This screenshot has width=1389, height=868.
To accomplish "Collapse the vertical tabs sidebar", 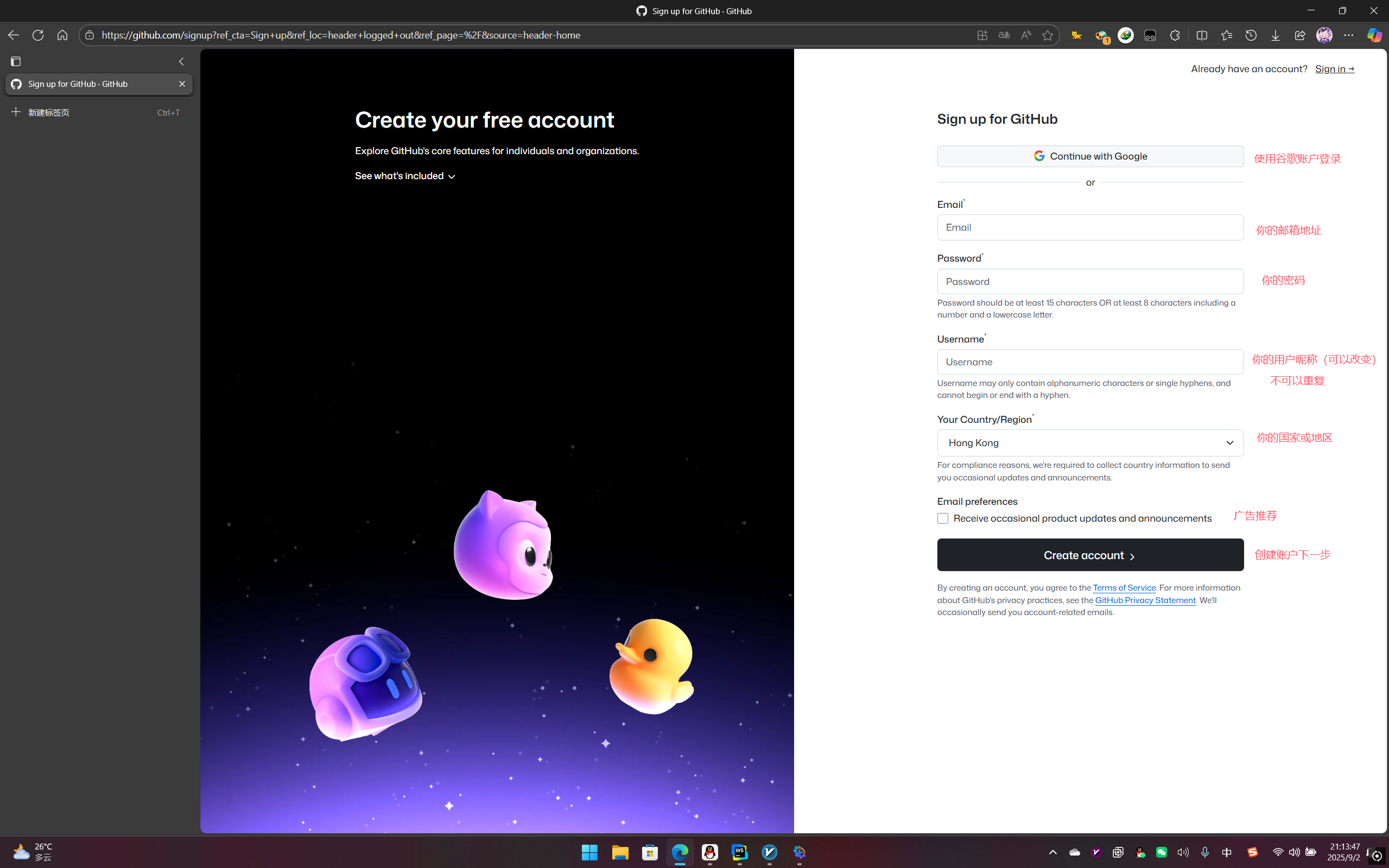I will [x=181, y=61].
